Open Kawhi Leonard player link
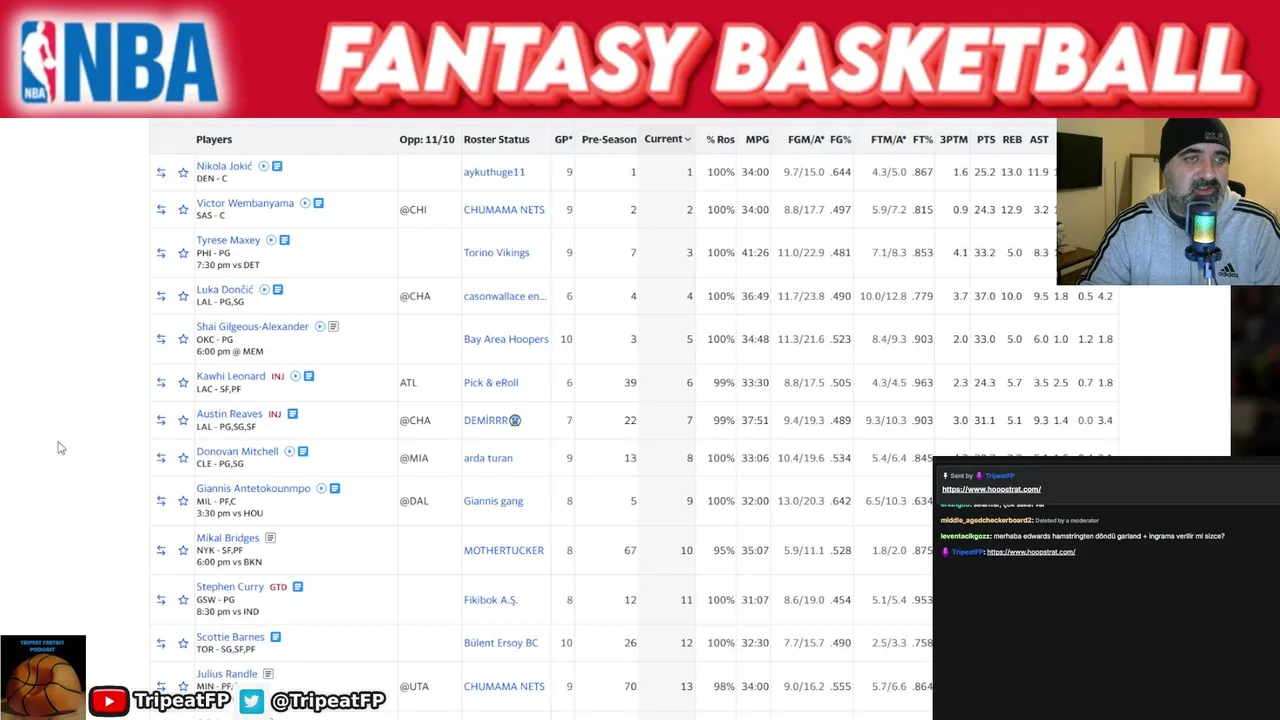This screenshot has width=1280, height=720. [231, 376]
